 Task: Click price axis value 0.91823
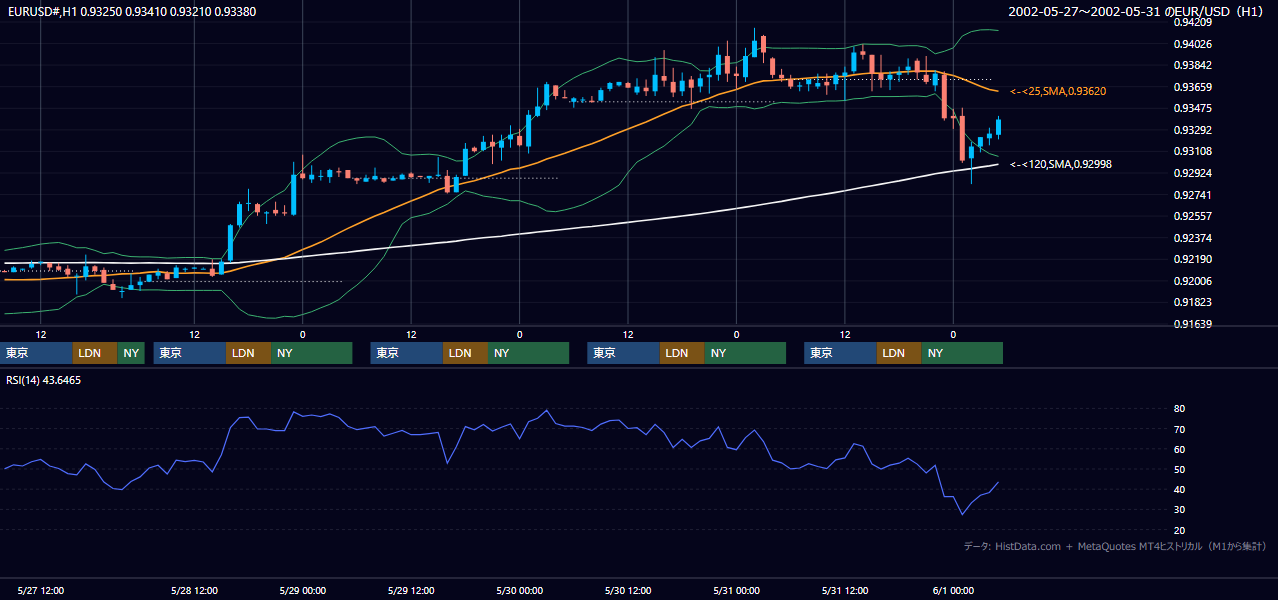pyautogui.click(x=1192, y=302)
